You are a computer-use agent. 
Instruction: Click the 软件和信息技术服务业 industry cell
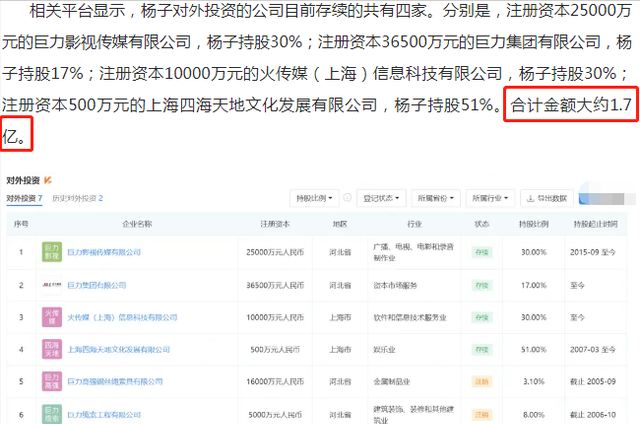click(410, 317)
